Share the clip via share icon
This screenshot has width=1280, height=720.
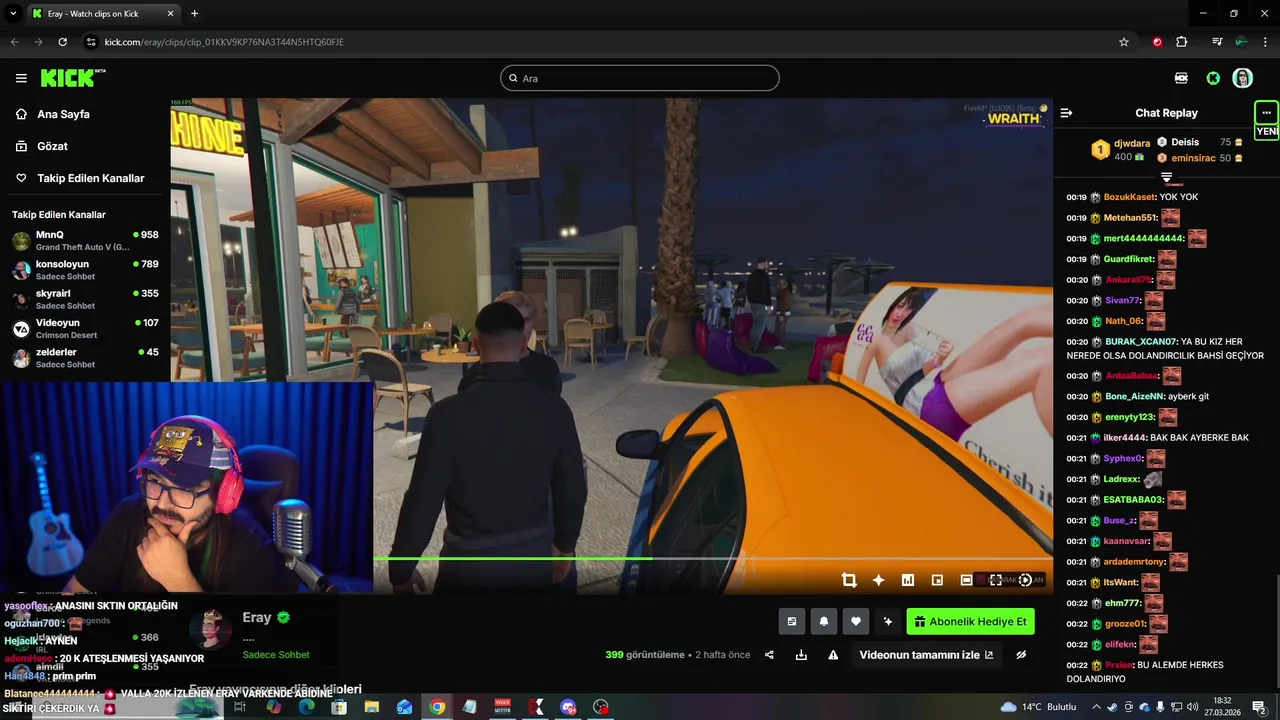[769, 655]
